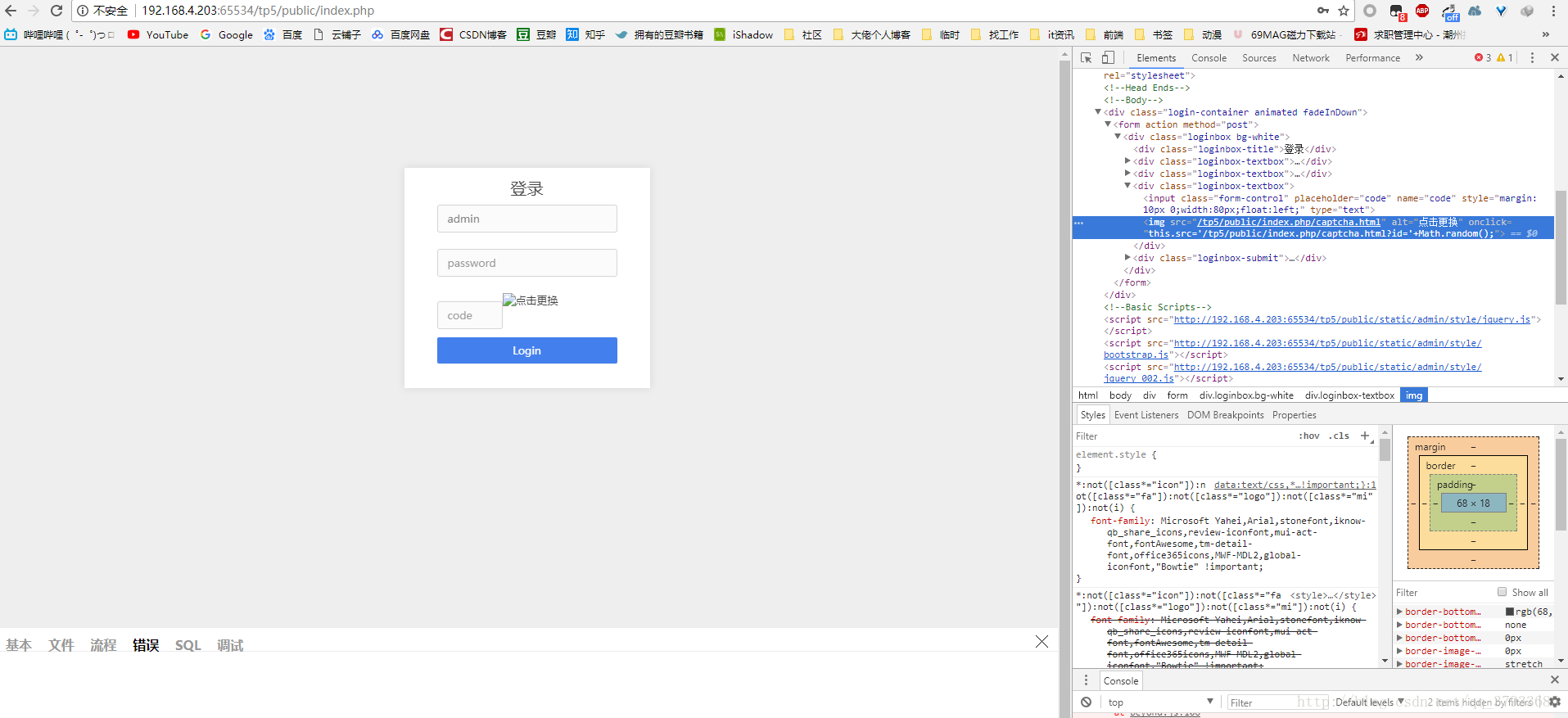
Task: Open the DevTools Sources tab
Action: 1259,58
